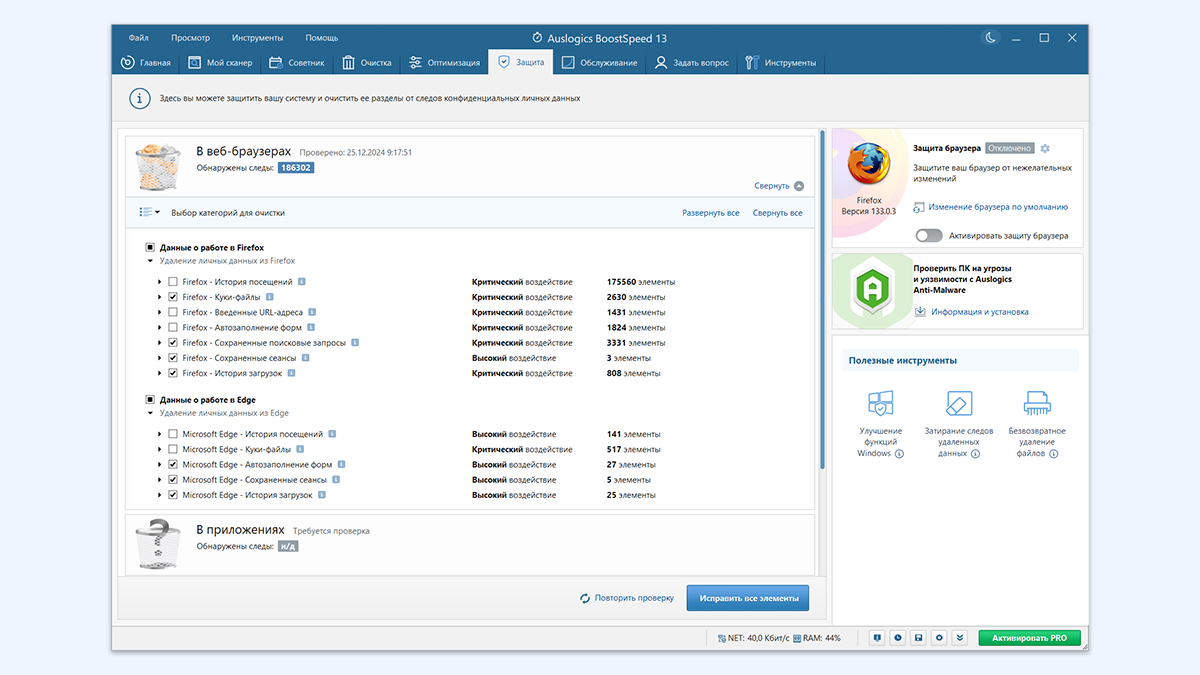Show info for Безвозвратное удаление файлов

(x=1054, y=454)
